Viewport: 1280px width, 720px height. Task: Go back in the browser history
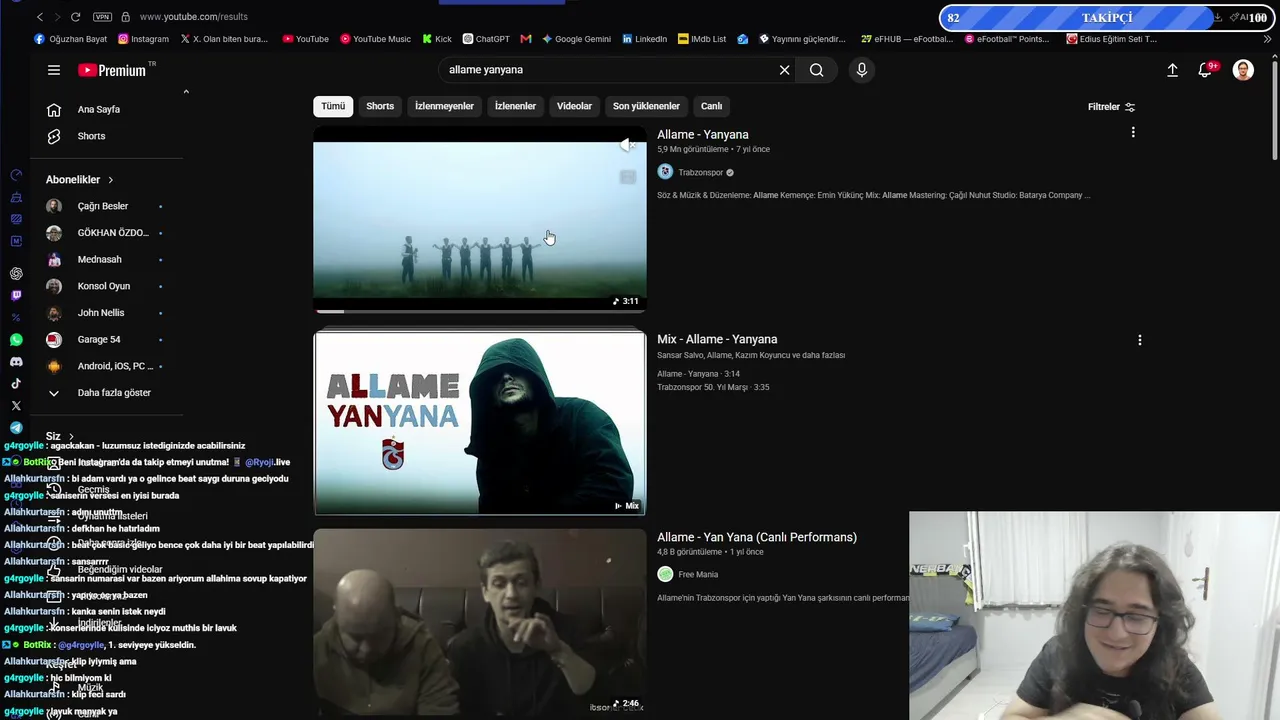39,17
